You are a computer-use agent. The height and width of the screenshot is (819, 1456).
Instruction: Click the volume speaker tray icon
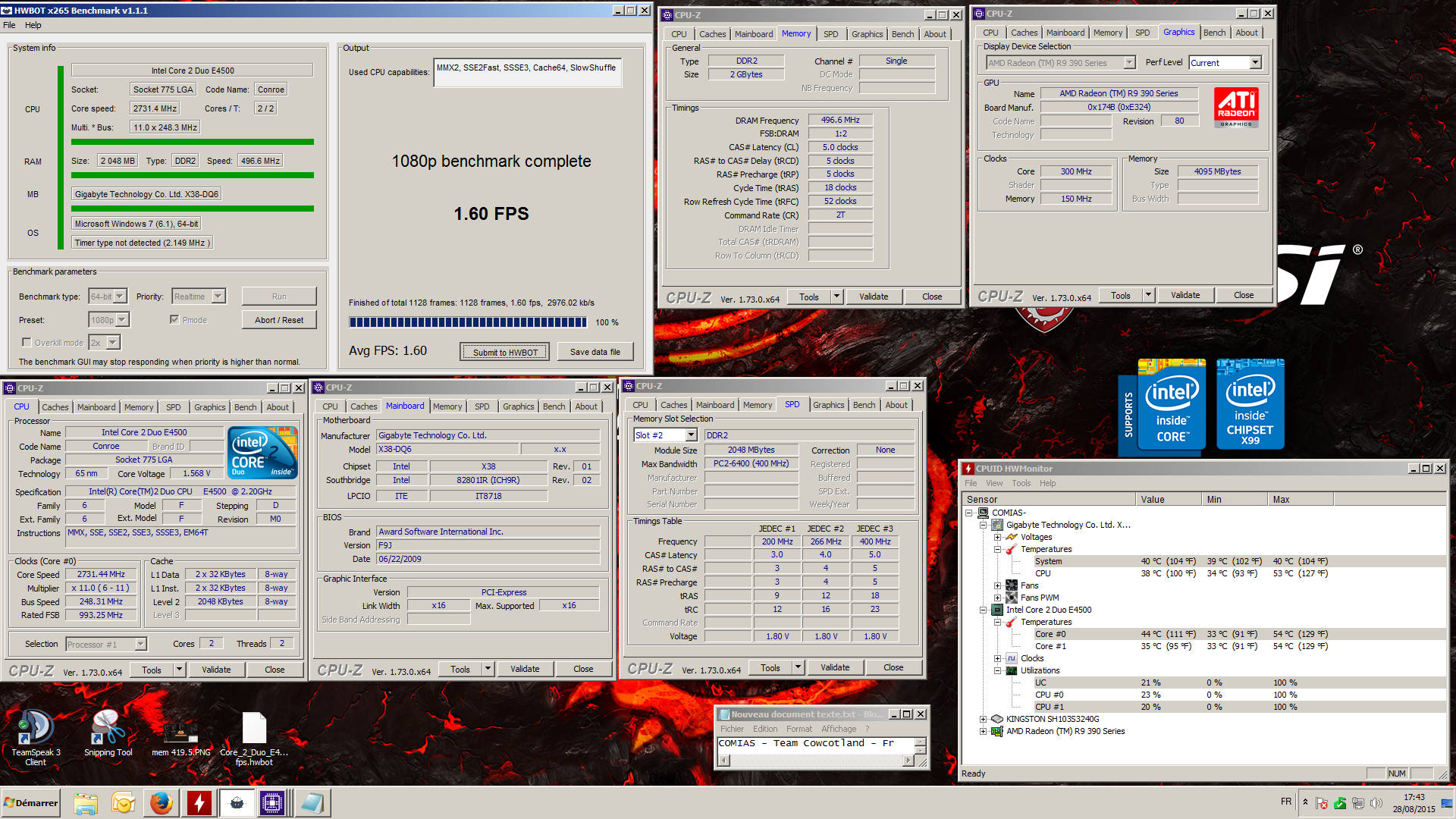(x=1376, y=803)
